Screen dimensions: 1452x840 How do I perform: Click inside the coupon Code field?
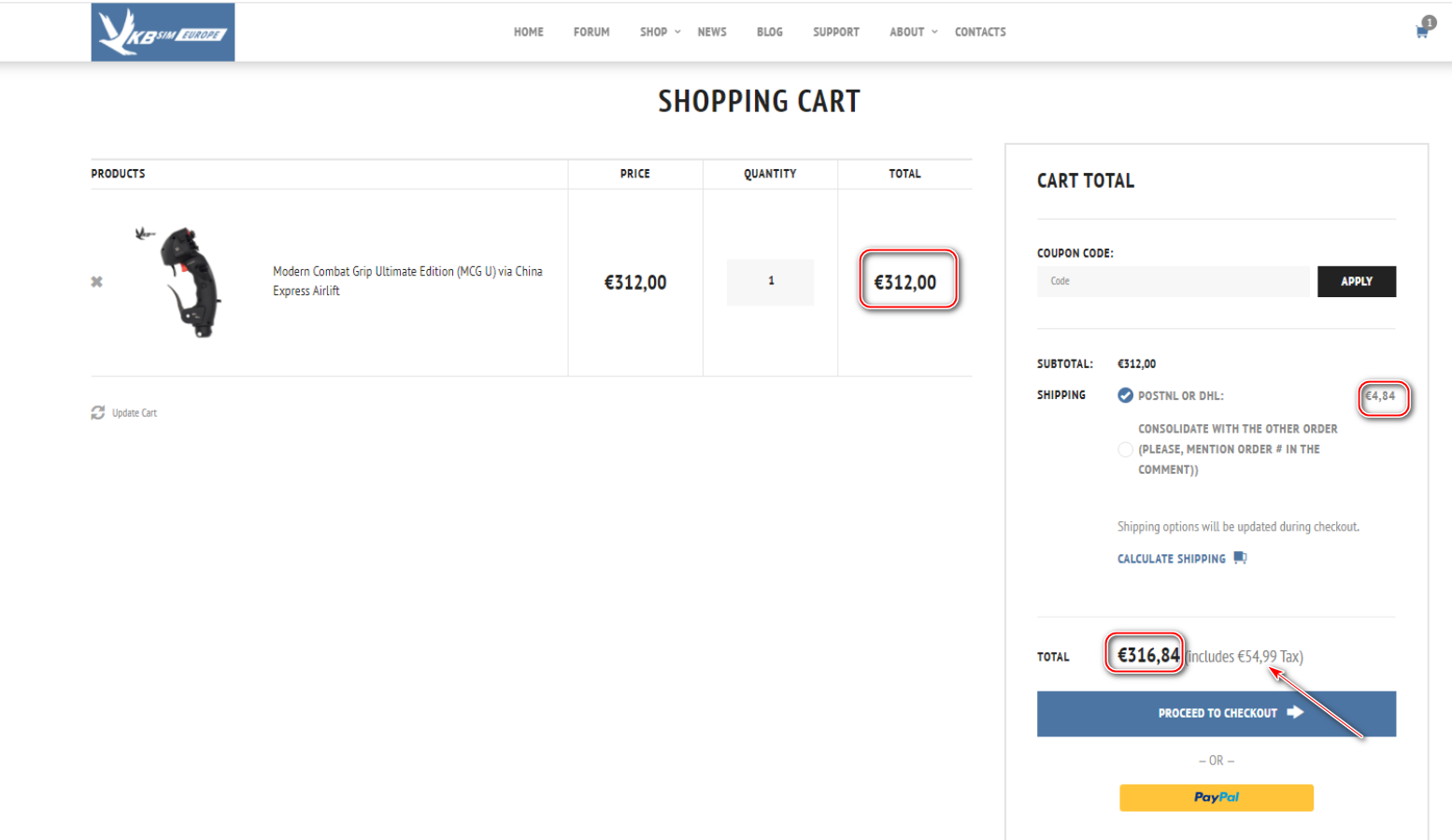pos(1173,281)
